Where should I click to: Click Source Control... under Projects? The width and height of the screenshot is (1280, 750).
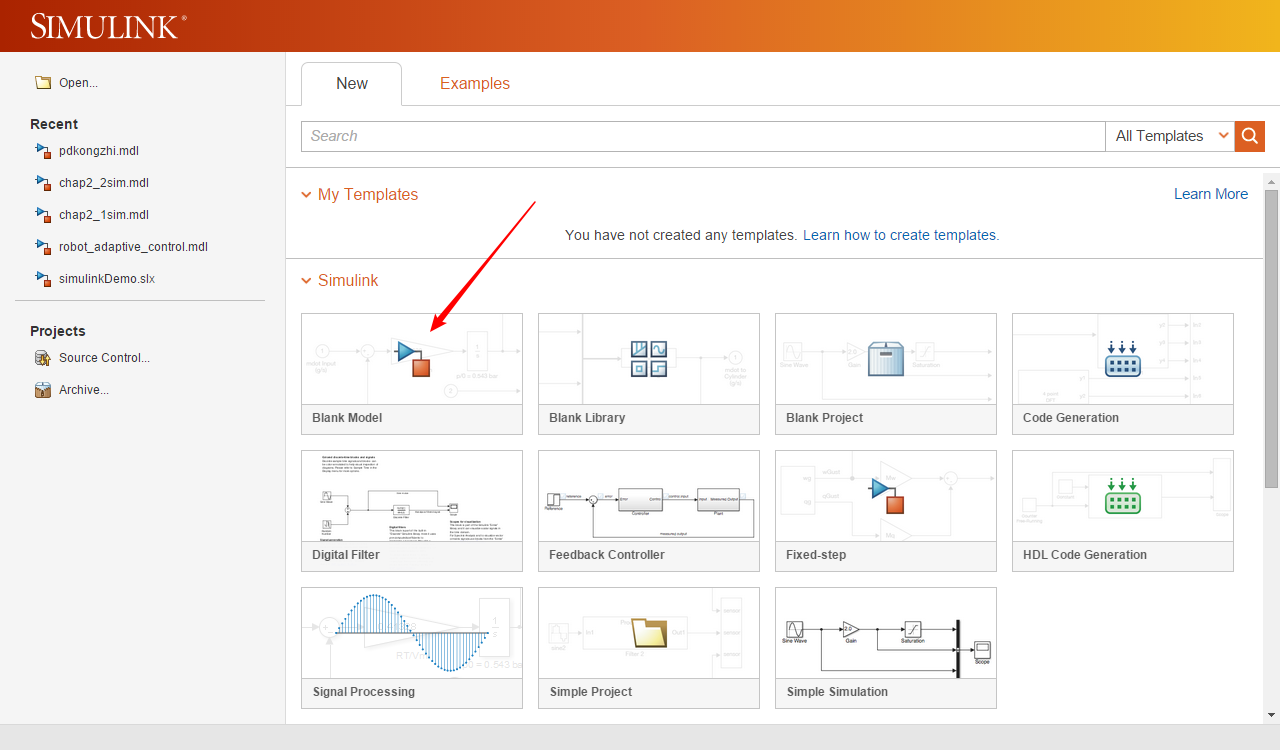click(x=104, y=358)
